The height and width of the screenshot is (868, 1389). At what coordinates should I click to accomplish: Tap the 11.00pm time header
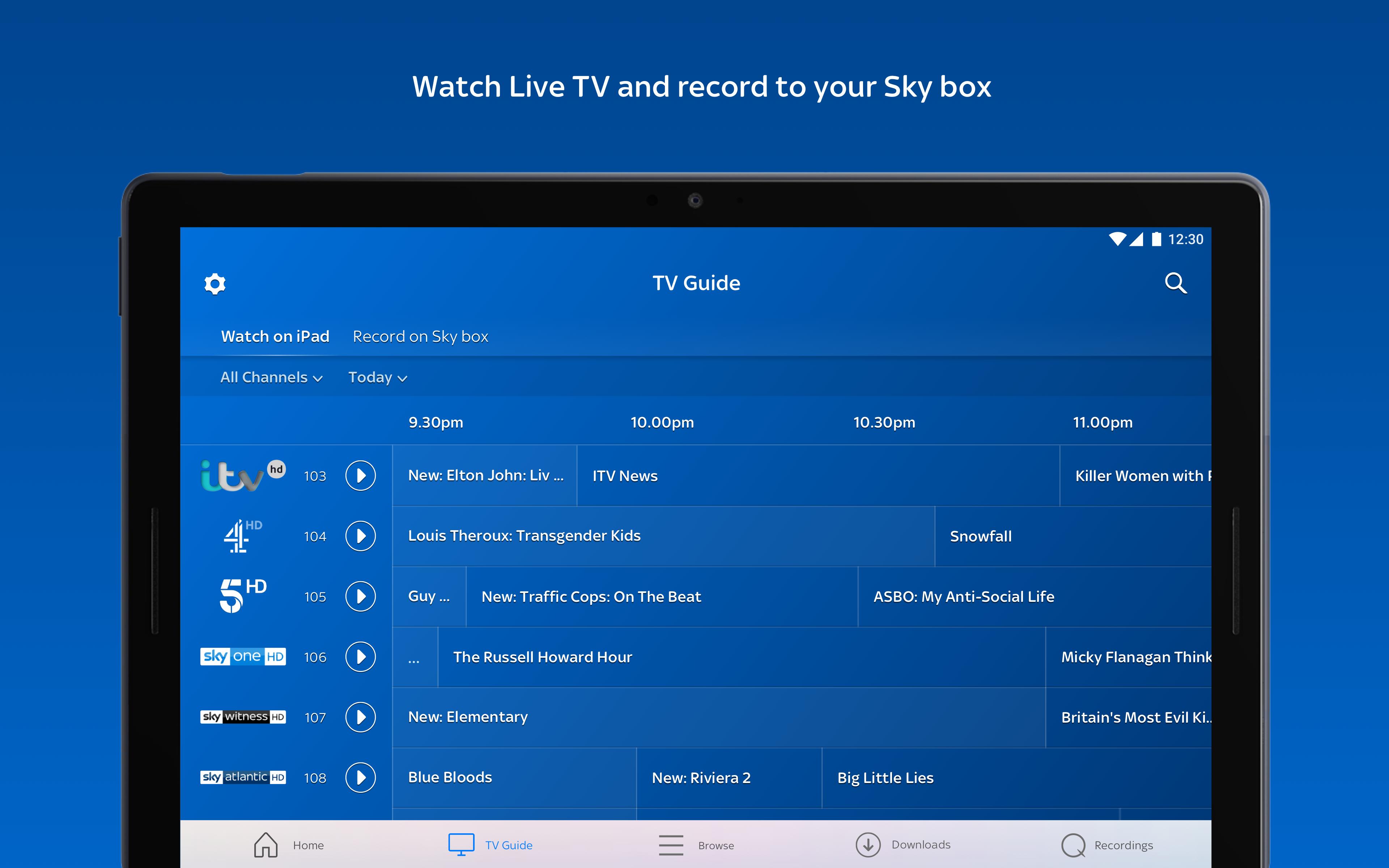tap(1103, 422)
